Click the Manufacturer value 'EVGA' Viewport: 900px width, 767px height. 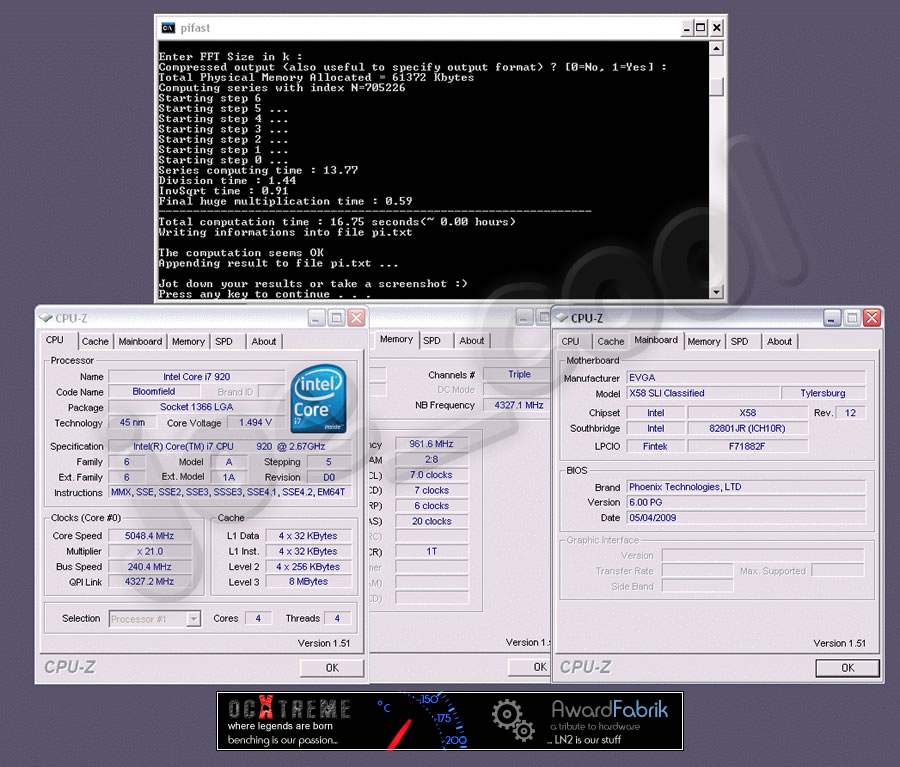[746, 378]
